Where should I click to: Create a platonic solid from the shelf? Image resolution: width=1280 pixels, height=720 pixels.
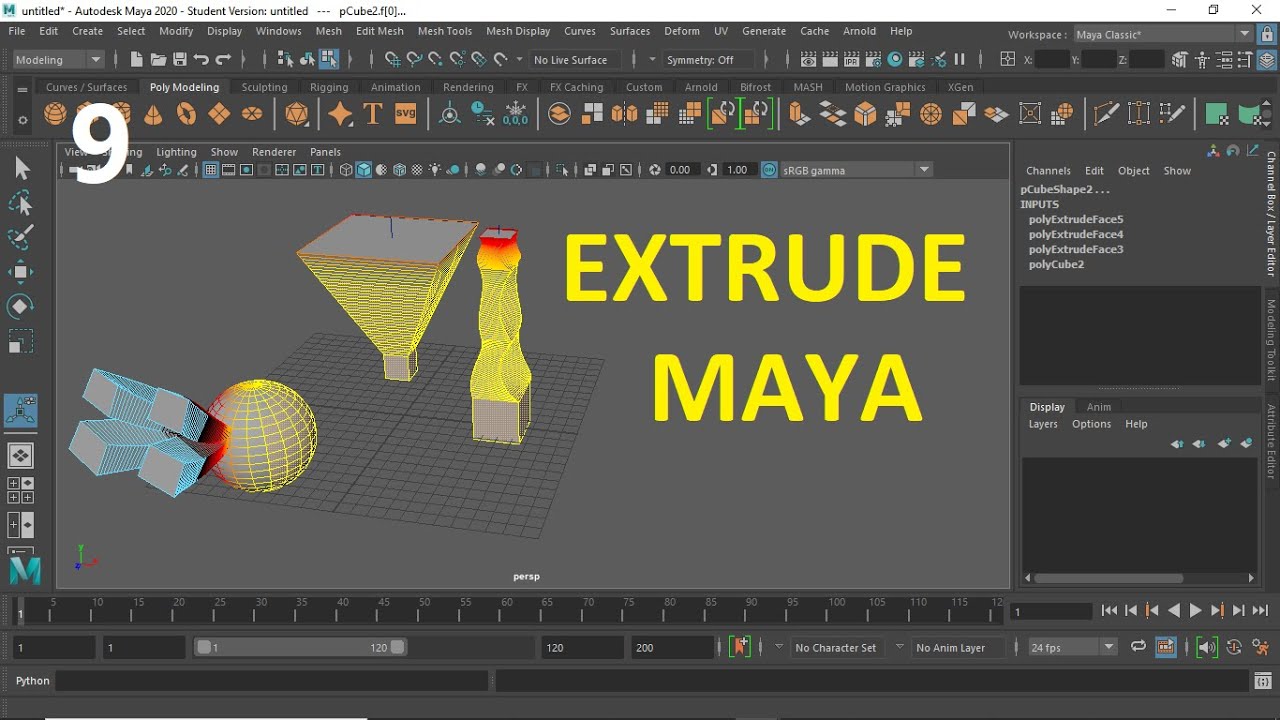click(297, 114)
